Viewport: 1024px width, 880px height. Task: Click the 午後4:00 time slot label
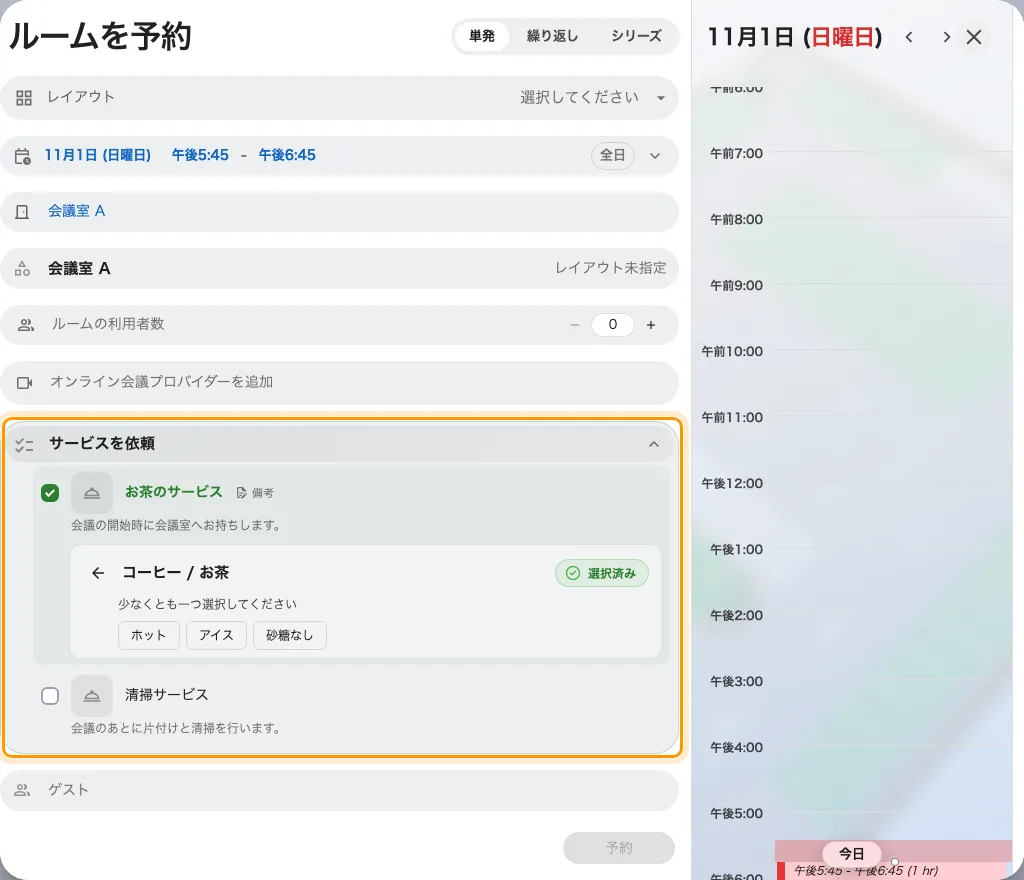click(x=737, y=747)
